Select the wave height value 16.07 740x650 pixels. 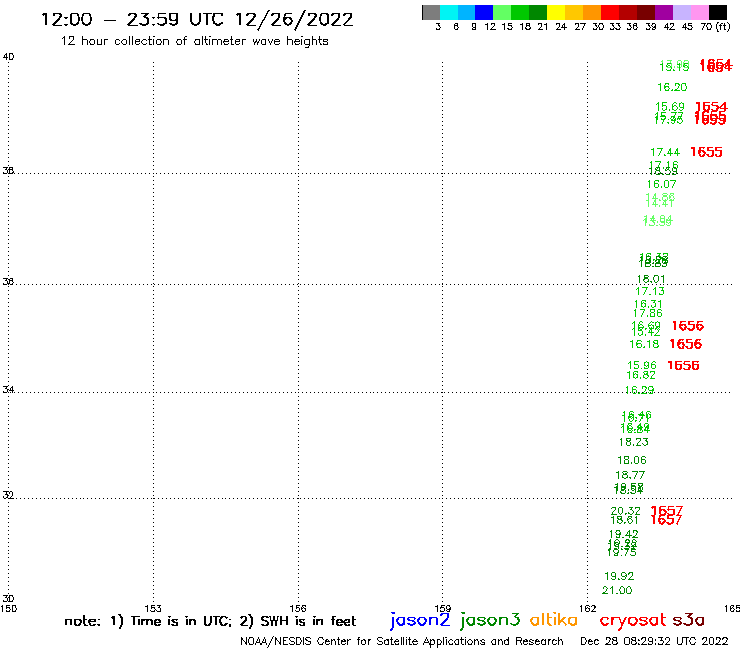(661, 185)
